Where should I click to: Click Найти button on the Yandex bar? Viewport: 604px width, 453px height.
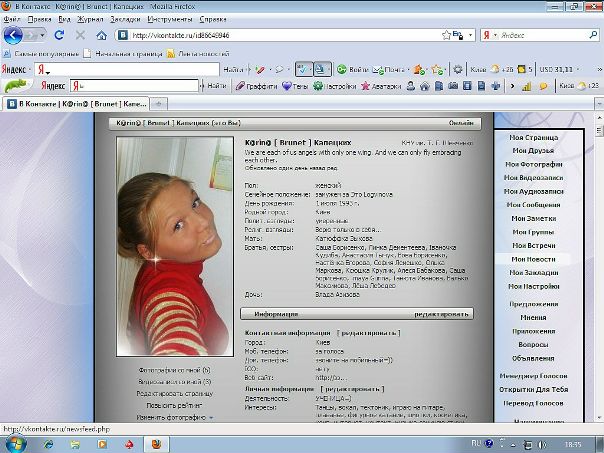[x=233, y=69]
